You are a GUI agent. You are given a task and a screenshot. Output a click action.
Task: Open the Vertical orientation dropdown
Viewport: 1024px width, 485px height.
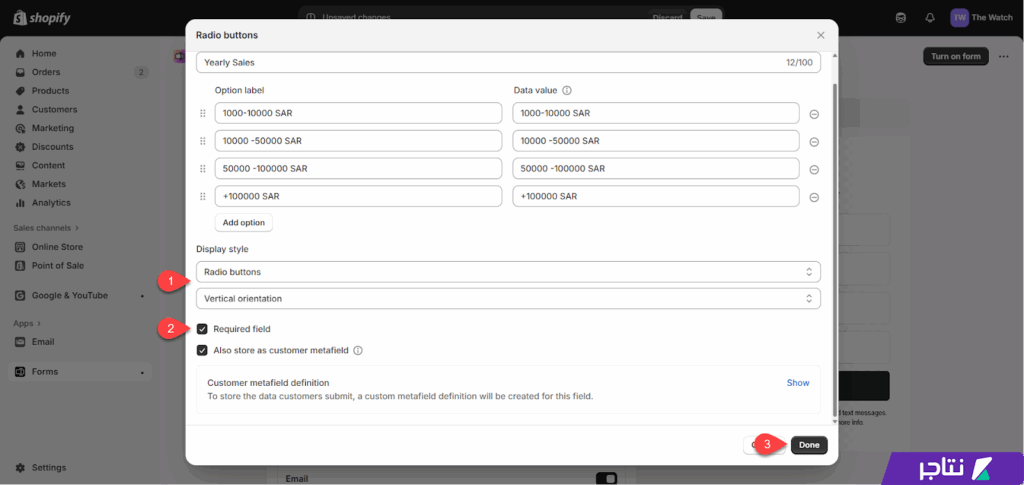tap(508, 299)
